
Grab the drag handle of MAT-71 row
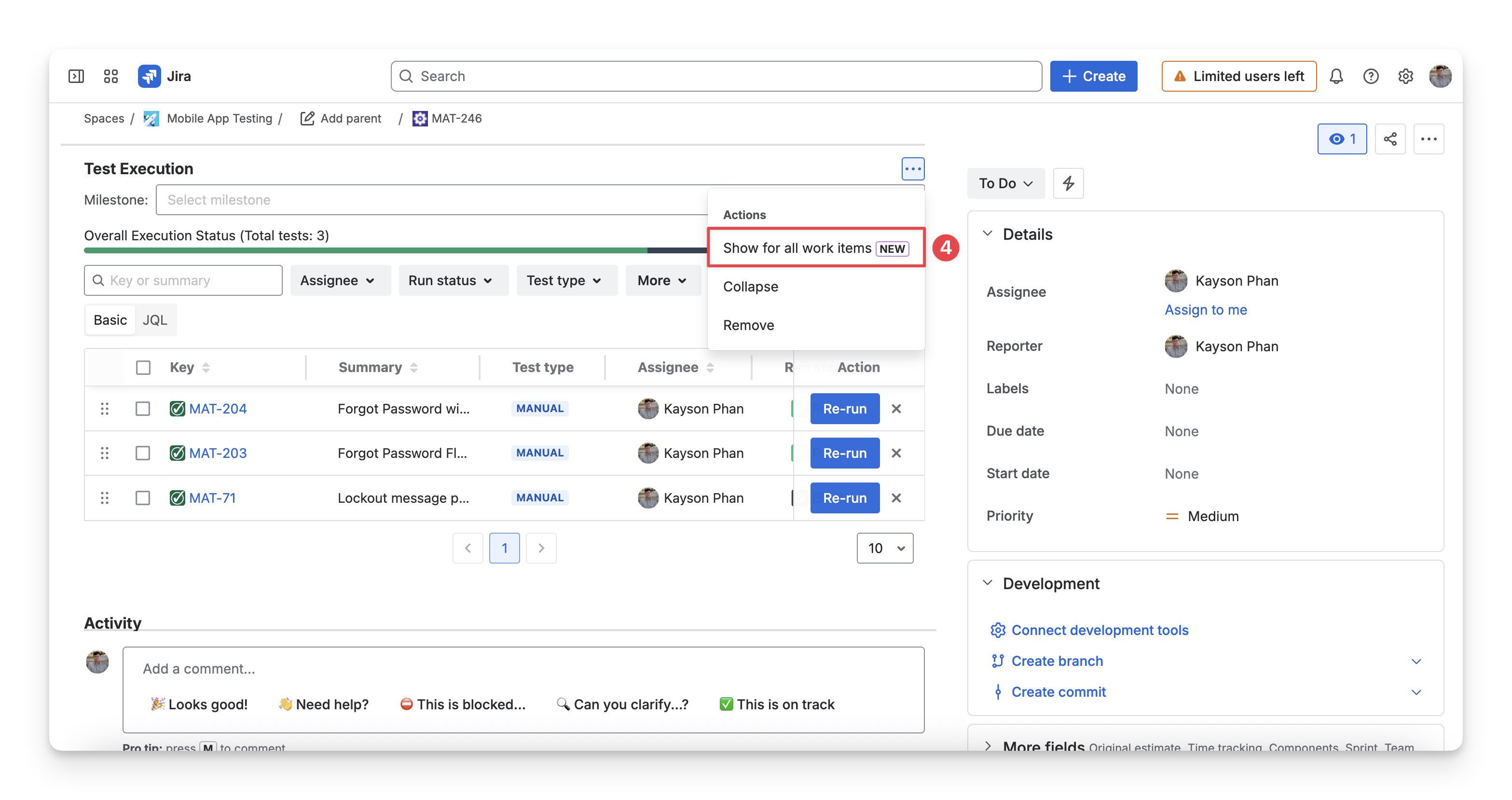pyautogui.click(x=105, y=498)
